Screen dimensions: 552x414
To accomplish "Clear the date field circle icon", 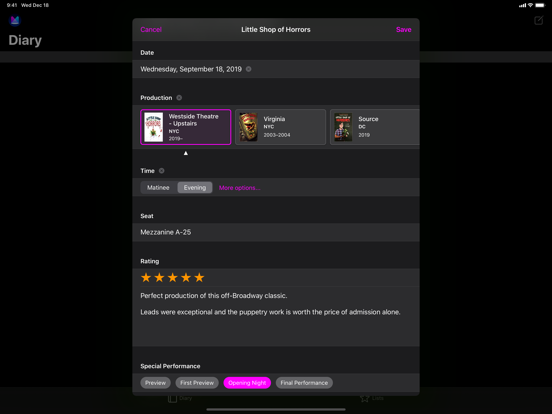I will point(249,69).
